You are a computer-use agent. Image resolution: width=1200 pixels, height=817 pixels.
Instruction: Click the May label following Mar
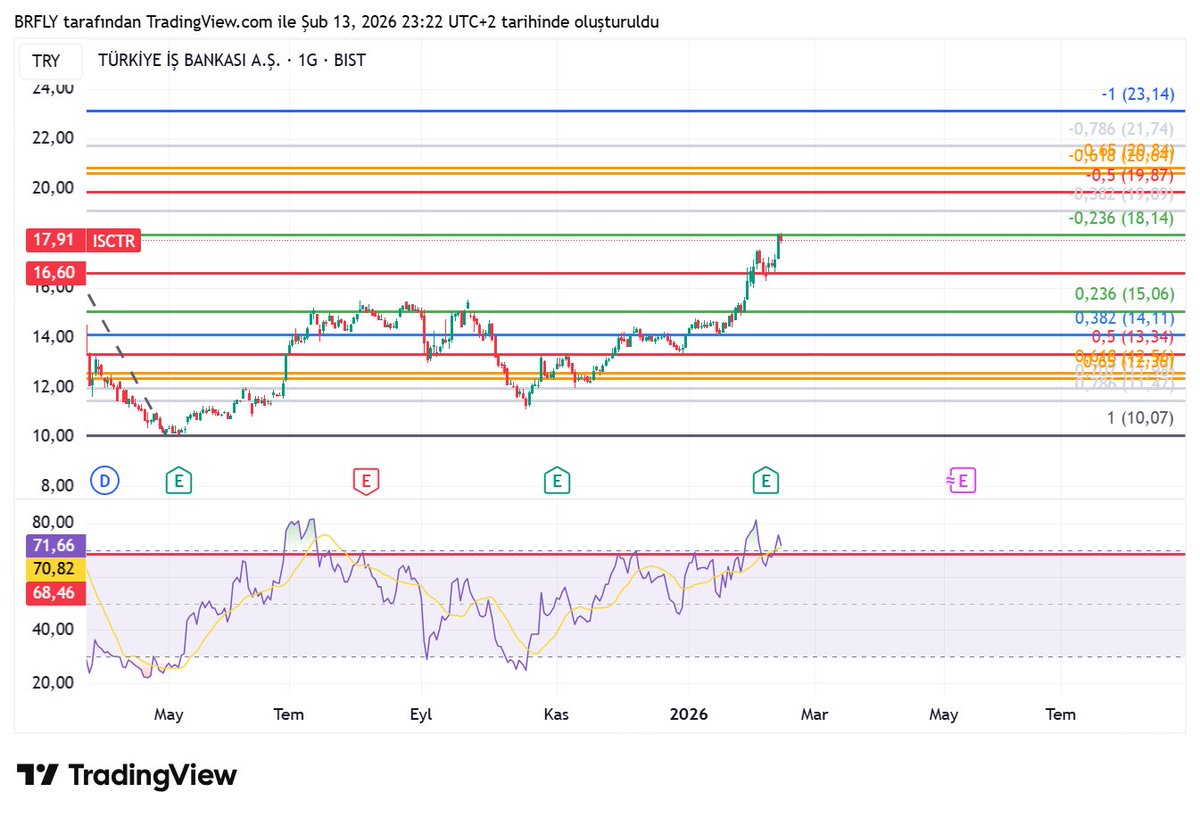943,714
